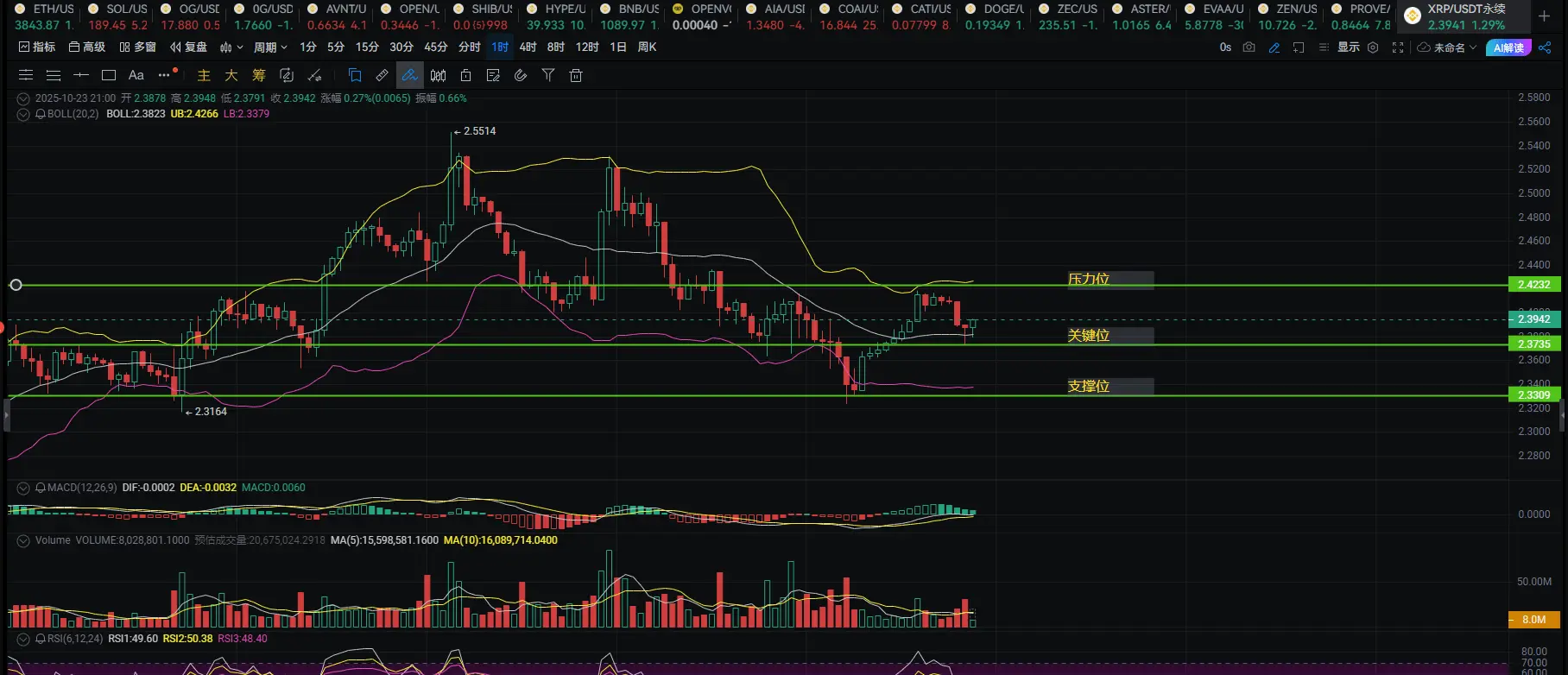This screenshot has width=1568, height=675.
Task: Select the rectangle drawing tool
Action: tap(108, 76)
